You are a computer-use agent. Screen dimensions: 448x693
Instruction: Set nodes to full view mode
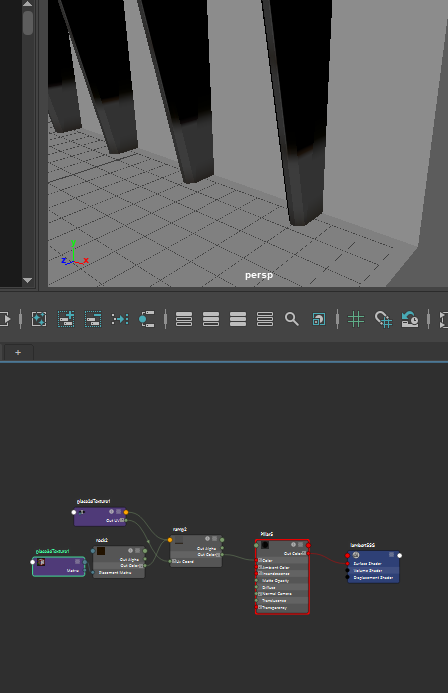tap(238, 319)
